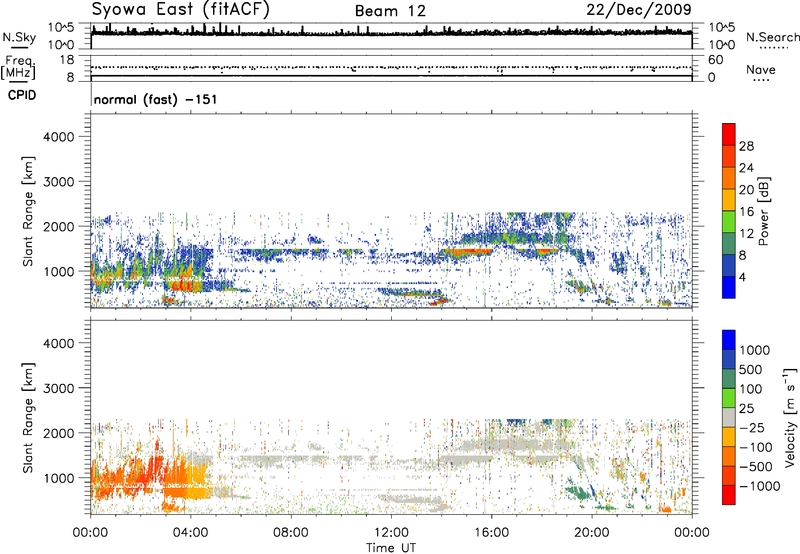Viewport: 800px width, 554px height.
Task: Click the "4000" tick of the power panel
Action: tap(59, 137)
